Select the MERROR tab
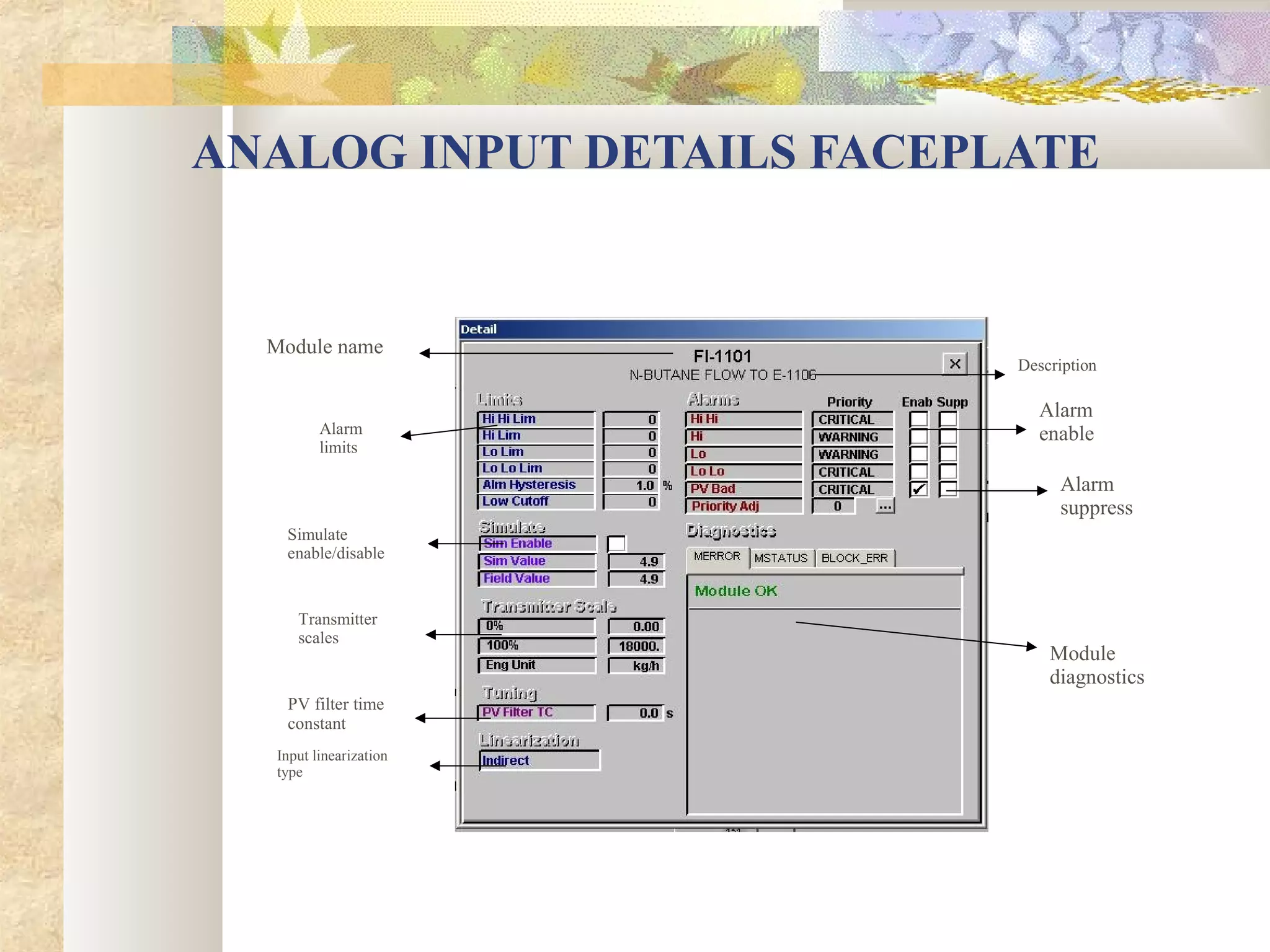The width and height of the screenshot is (1270, 952). [x=717, y=557]
